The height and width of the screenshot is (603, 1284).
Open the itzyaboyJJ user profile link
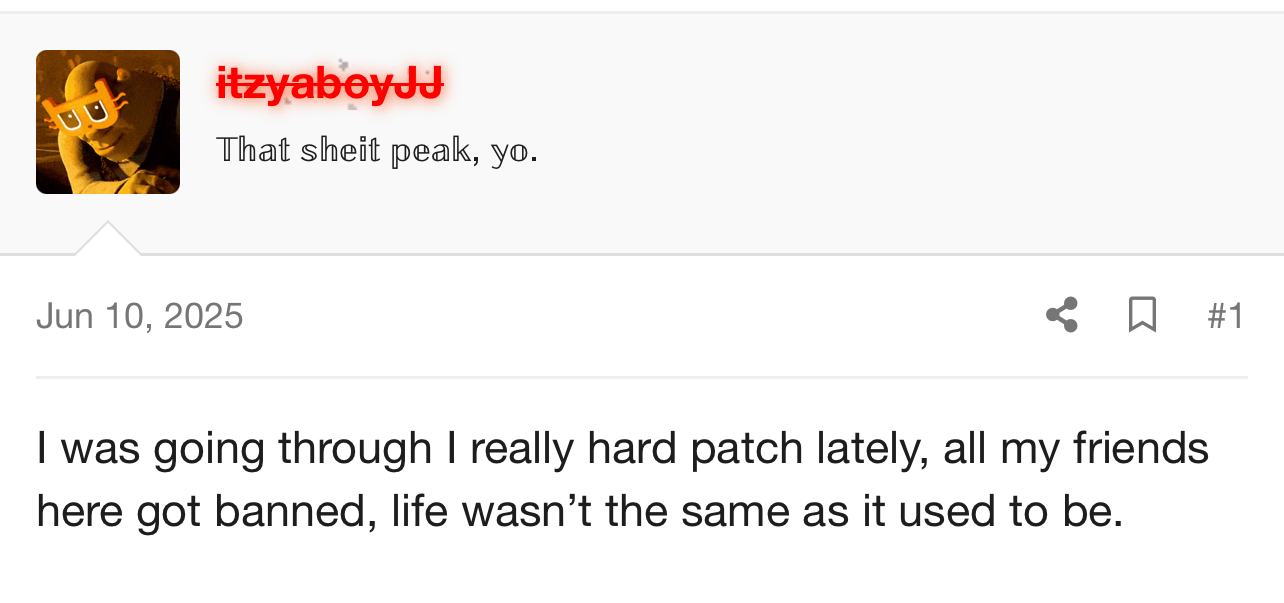click(330, 84)
